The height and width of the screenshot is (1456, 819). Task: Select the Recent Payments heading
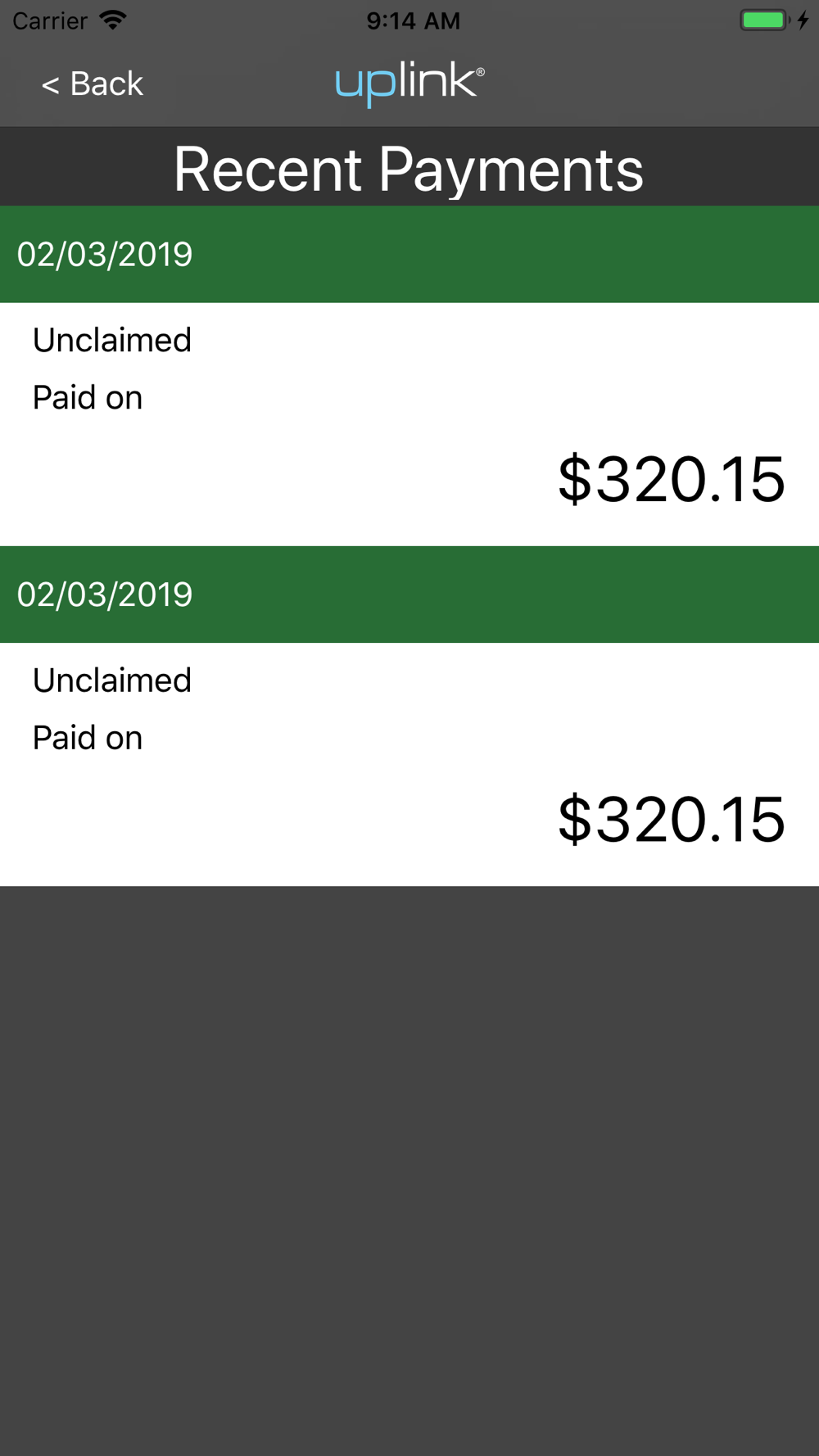(x=409, y=170)
